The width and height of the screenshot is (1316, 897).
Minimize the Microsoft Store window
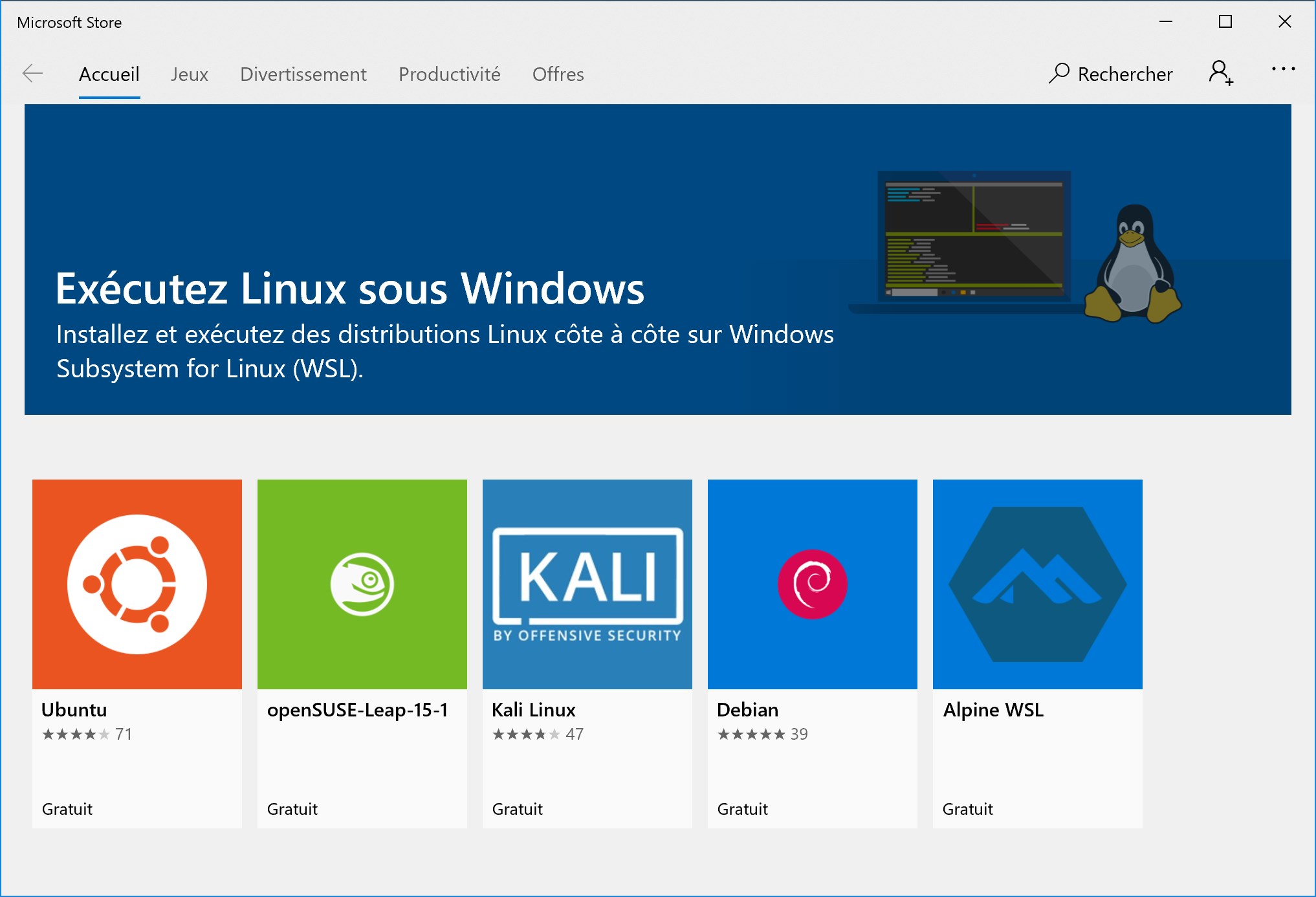1166,22
